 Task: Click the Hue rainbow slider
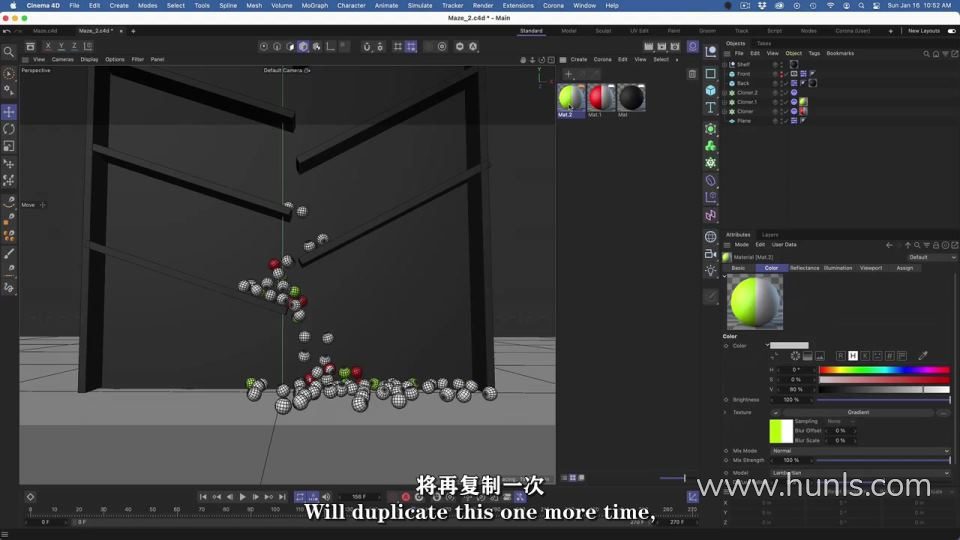coord(884,370)
